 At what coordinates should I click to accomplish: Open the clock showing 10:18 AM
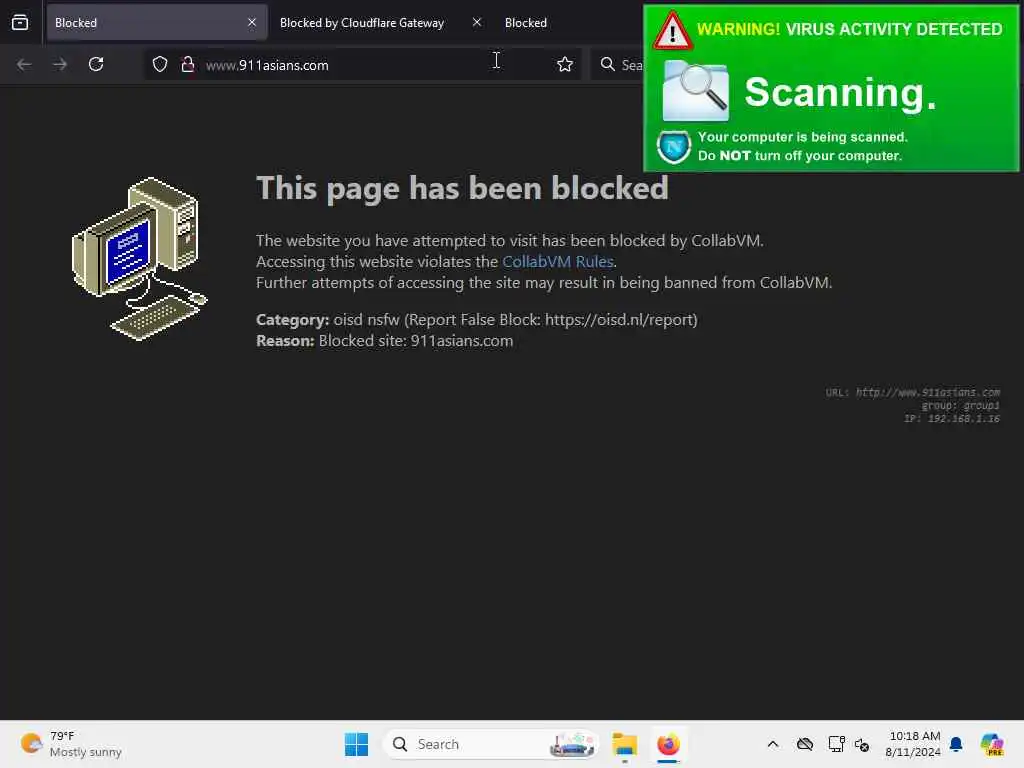(x=913, y=744)
